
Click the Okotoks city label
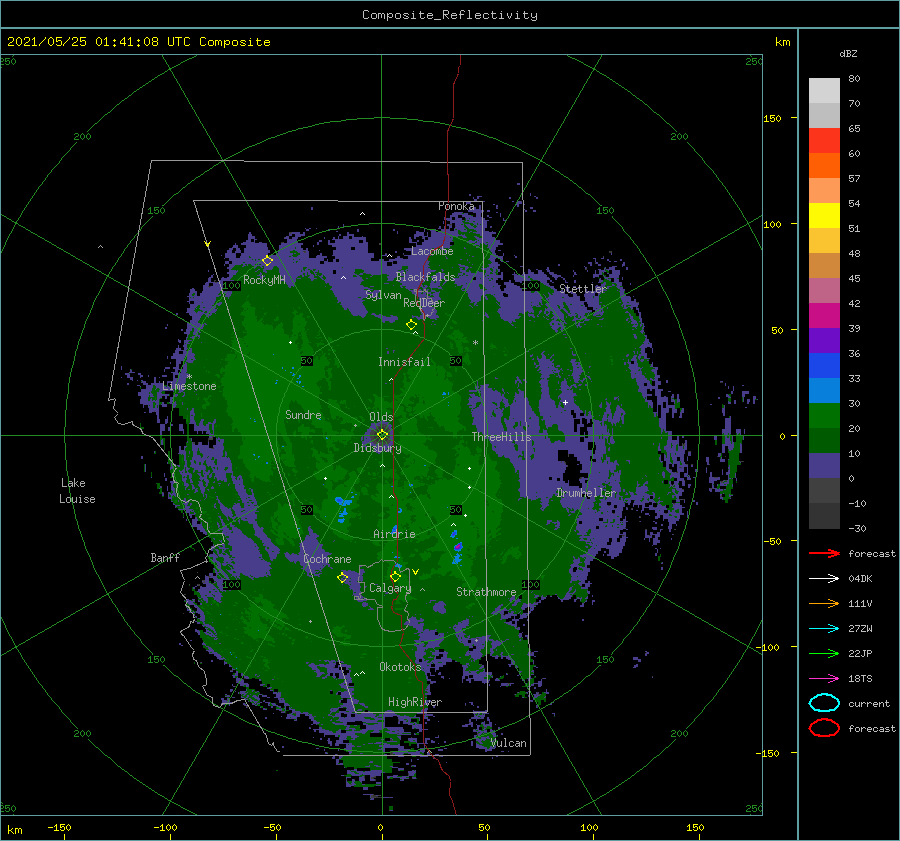(x=400, y=666)
